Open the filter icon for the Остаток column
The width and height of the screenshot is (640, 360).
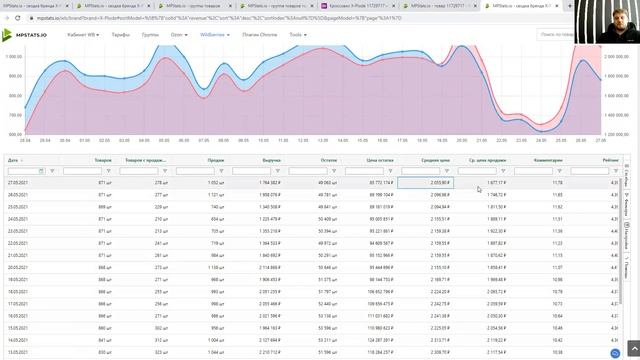click(x=334, y=171)
